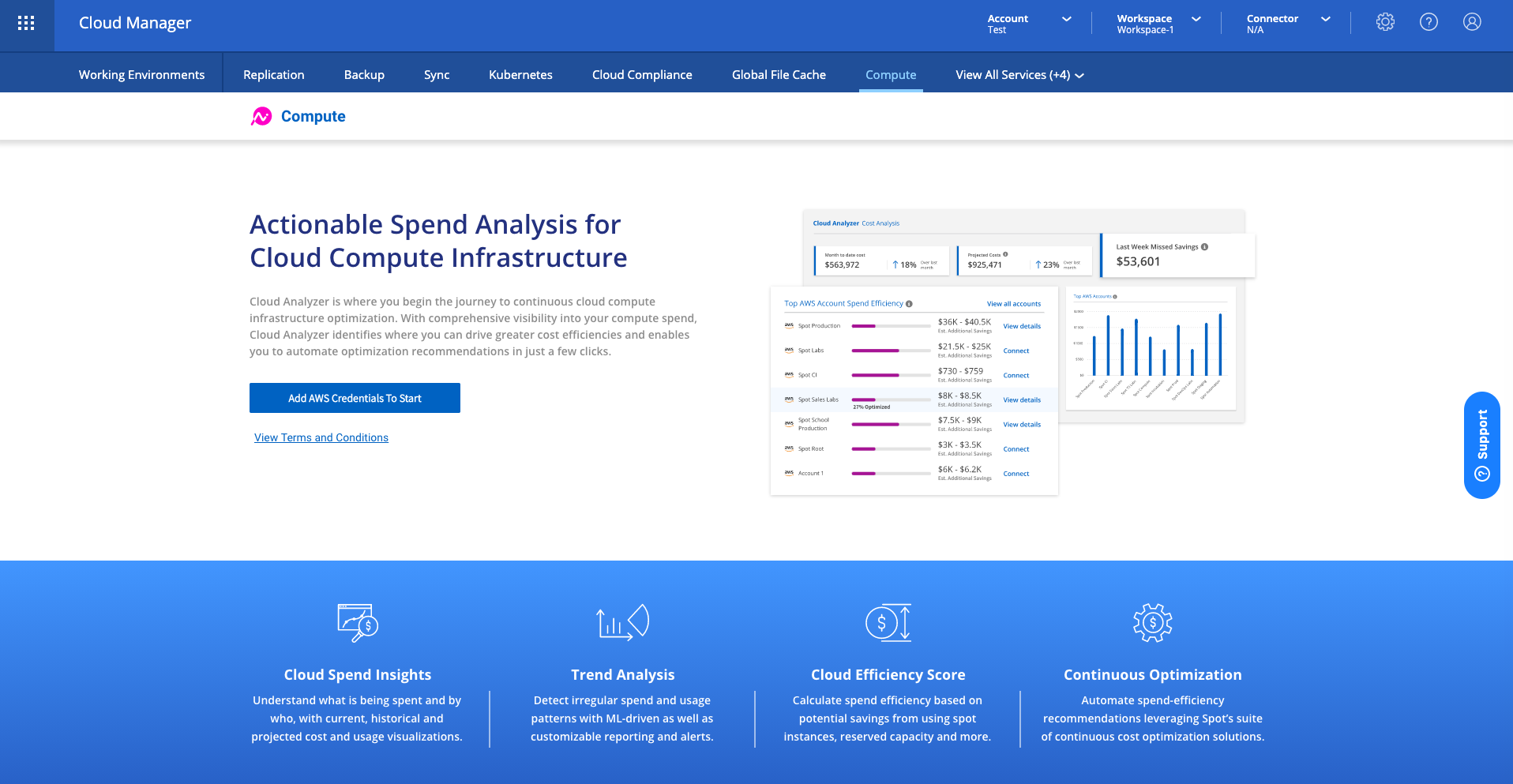Click the pink Compute logo icon
This screenshot has width=1513, height=784.
261,117
